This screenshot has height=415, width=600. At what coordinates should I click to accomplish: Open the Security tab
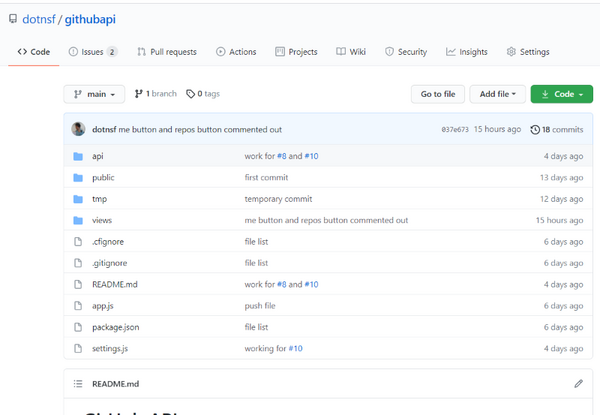[406, 52]
